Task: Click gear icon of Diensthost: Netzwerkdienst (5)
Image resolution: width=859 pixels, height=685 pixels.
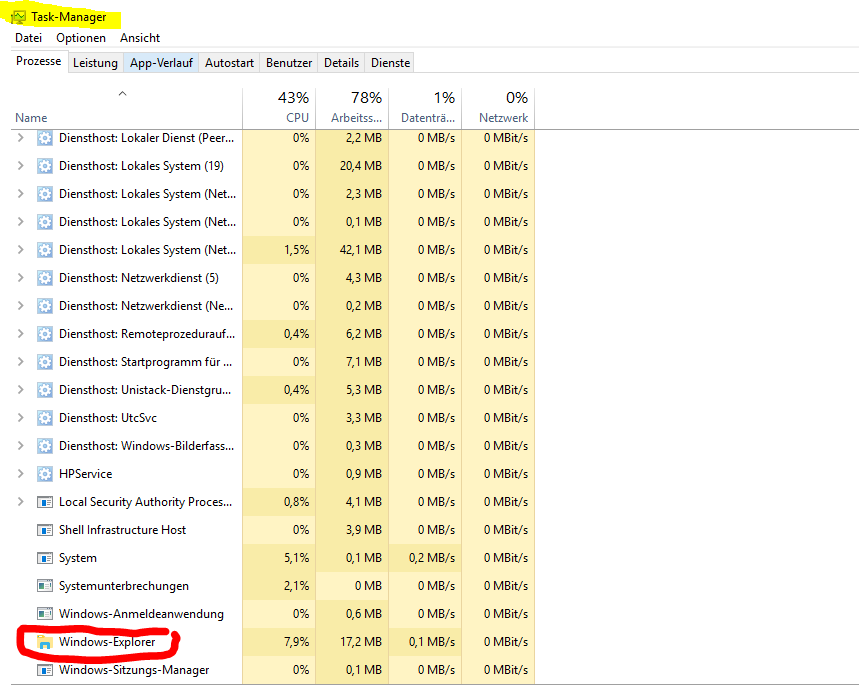Action: (x=44, y=278)
